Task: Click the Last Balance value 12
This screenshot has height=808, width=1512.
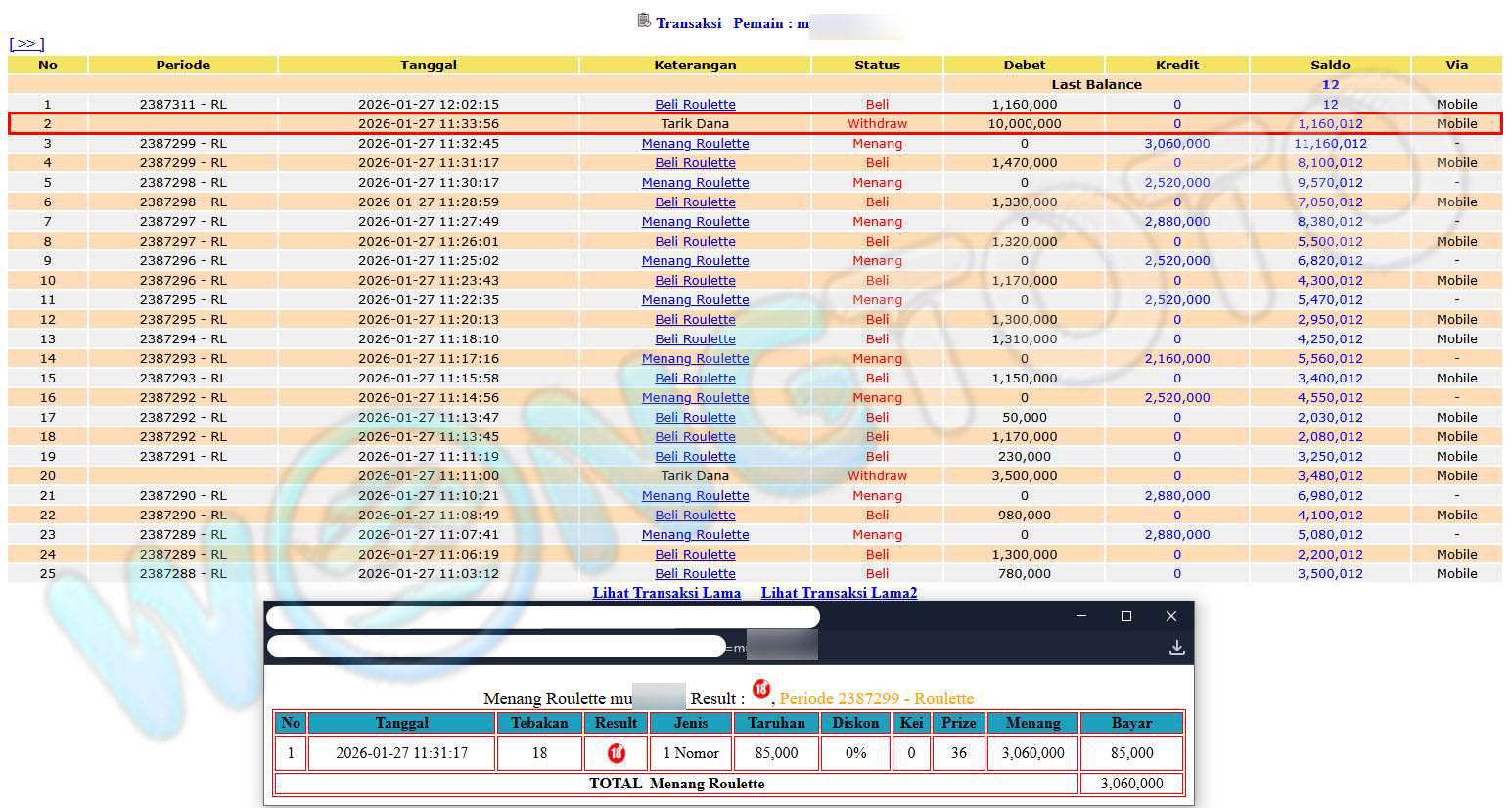Action: 1330,85
